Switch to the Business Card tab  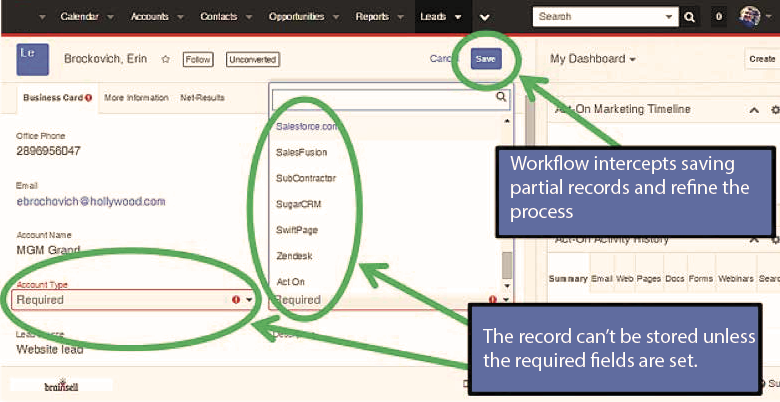53,98
